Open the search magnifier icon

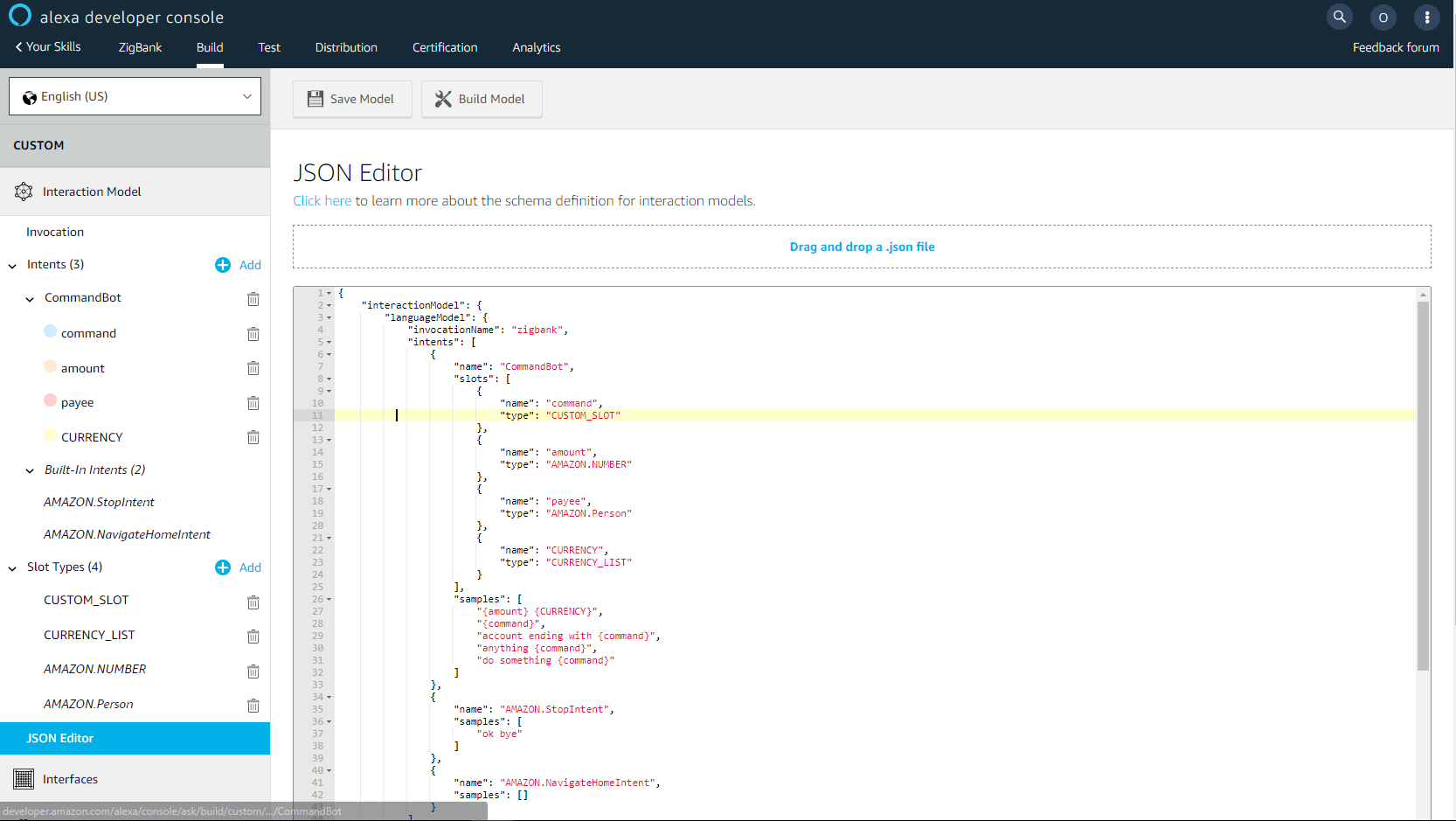click(1339, 17)
